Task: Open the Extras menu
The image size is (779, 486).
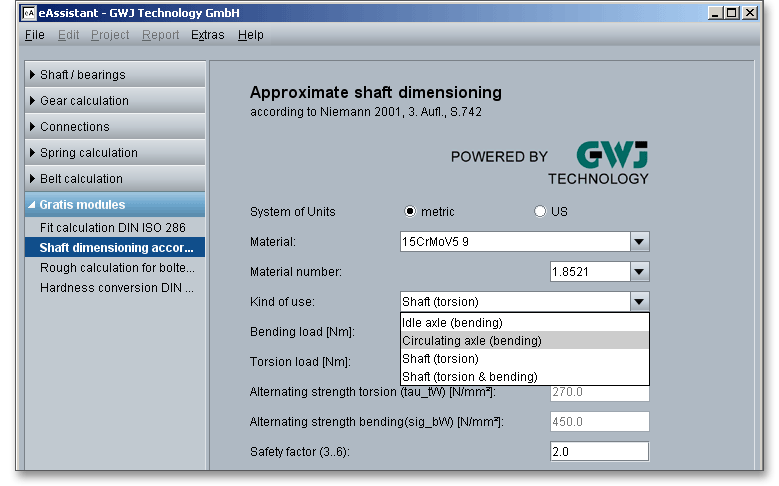Action: coord(207,35)
